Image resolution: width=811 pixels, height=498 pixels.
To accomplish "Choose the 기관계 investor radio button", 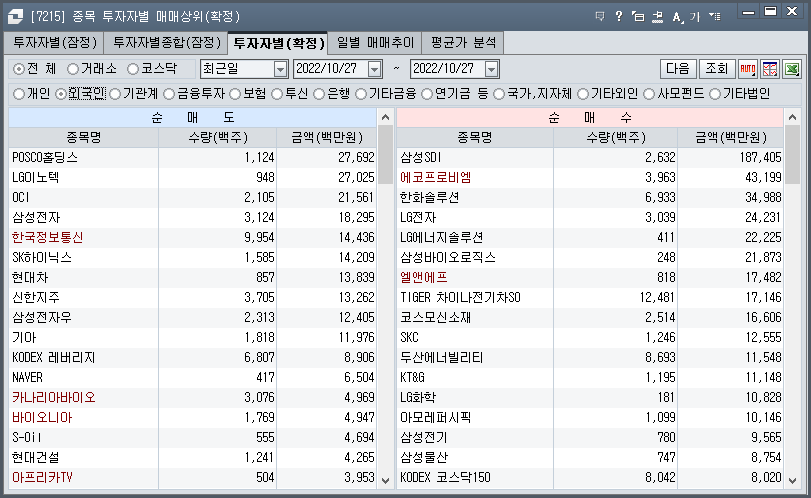I will coord(115,94).
